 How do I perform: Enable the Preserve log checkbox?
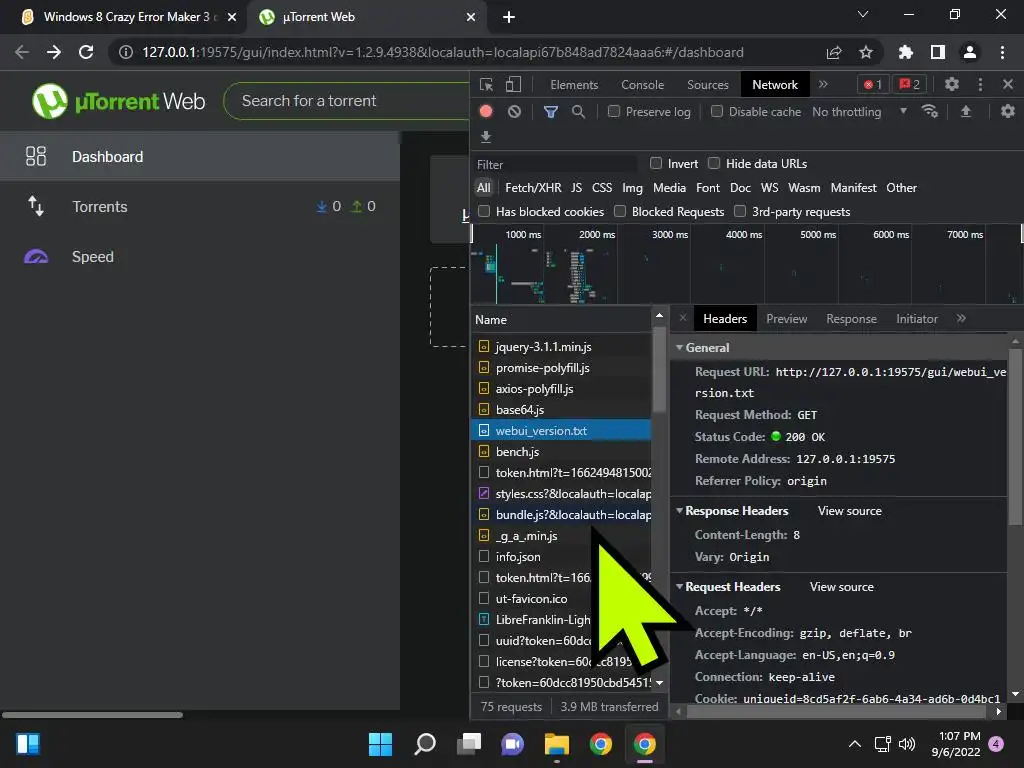(x=614, y=112)
